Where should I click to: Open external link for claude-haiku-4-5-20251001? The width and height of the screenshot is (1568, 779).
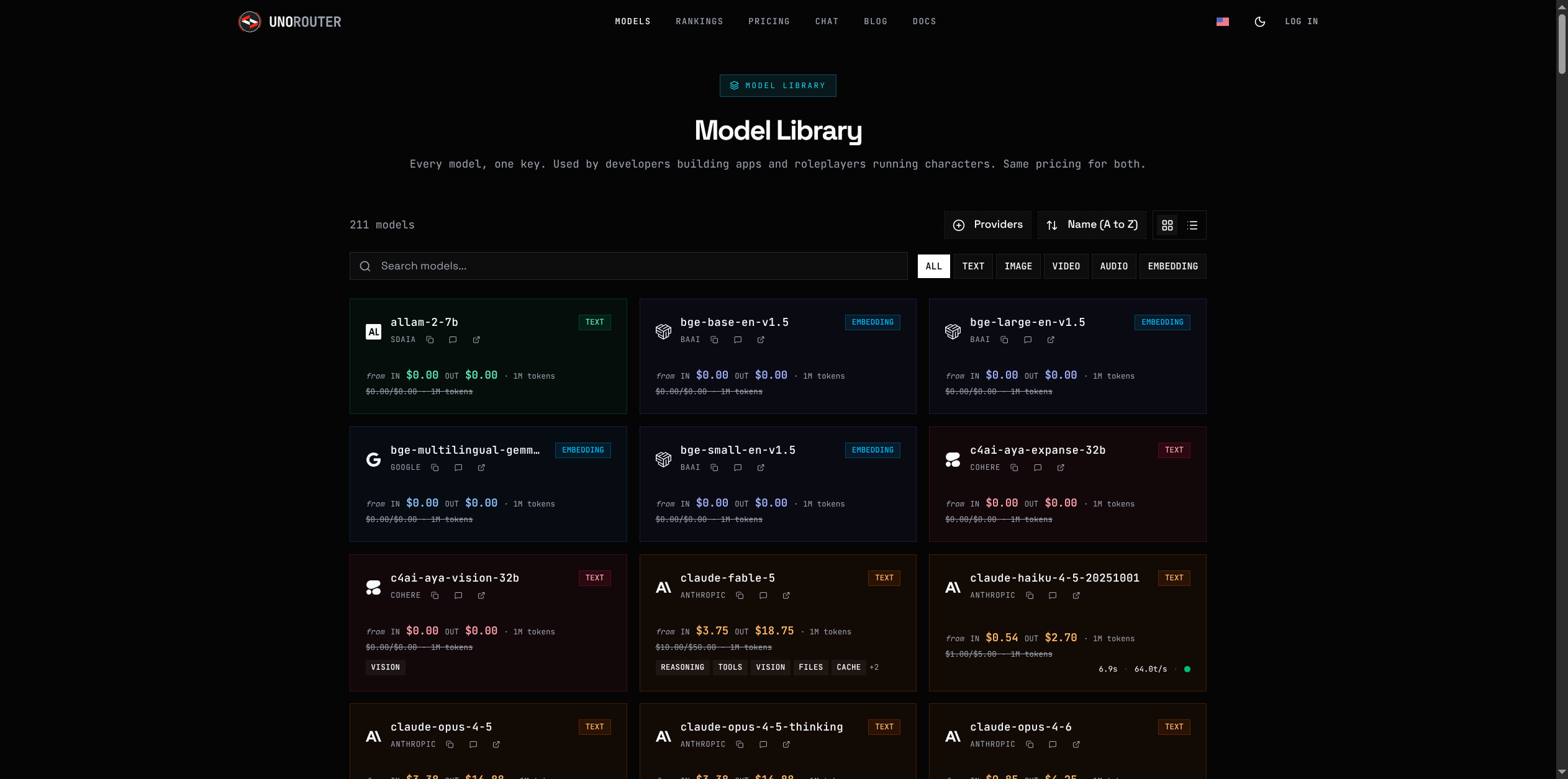1076,596
